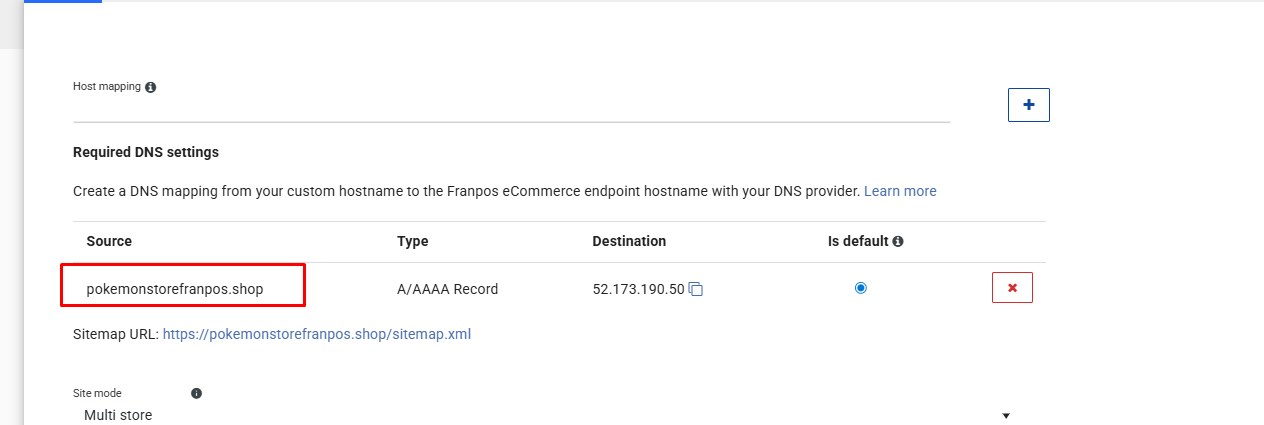Click the Site mode info icon
Viewport: 1264px width, 425px height.
click(x=196, y=394)
